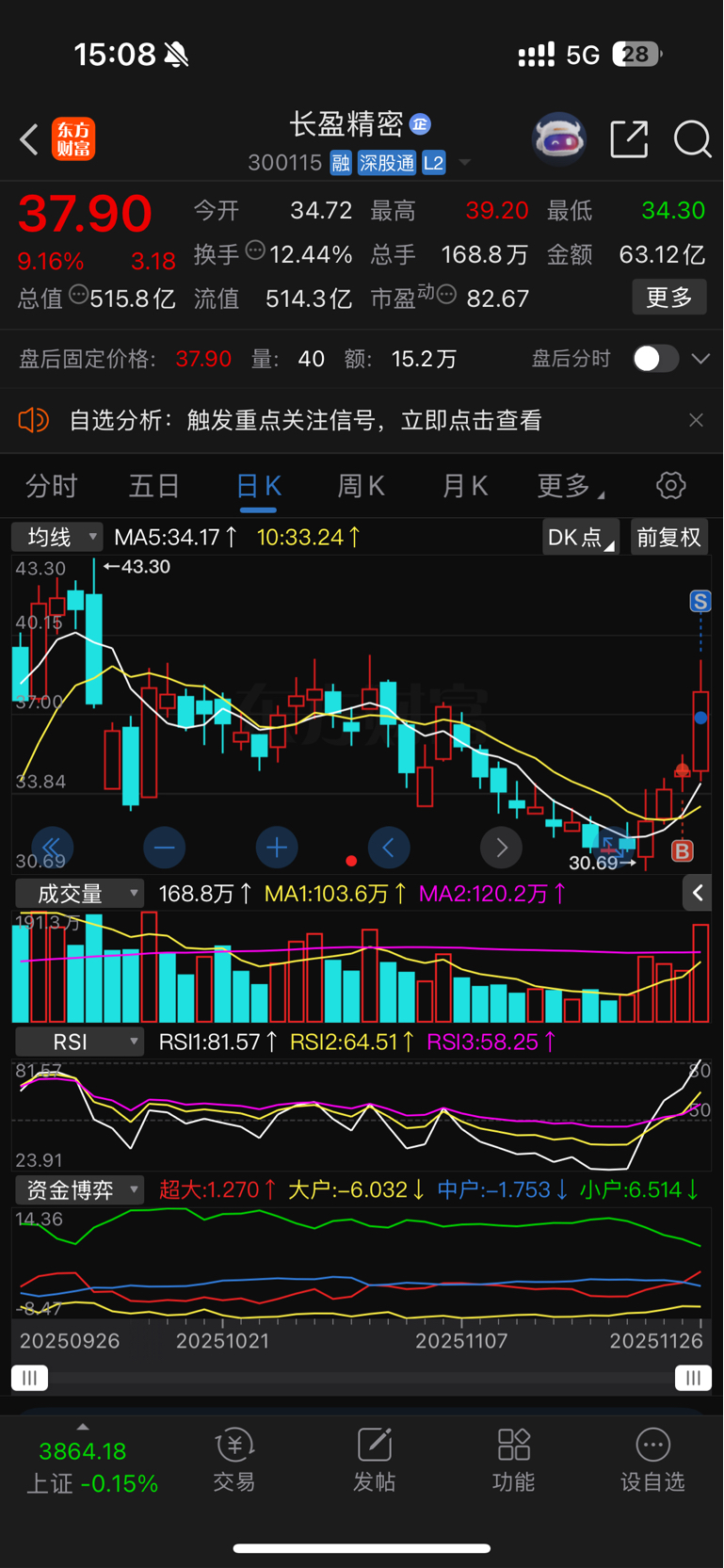Open the 东方财富 logo icon
Image resolution: width=724 pixels, height=1568 pixels.
click(73, 139)
